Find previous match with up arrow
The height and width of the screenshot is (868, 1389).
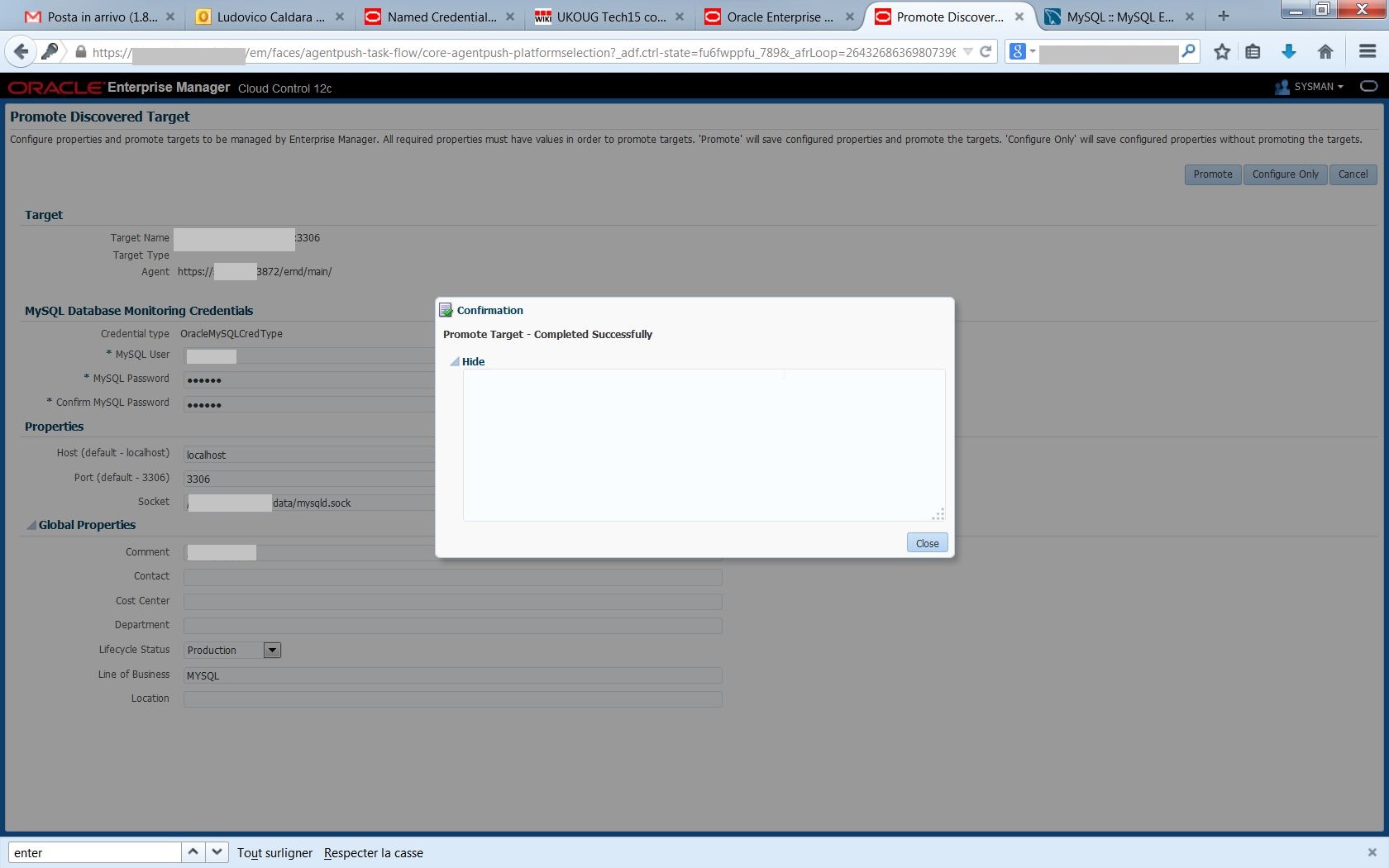click(x=193, y=851)
